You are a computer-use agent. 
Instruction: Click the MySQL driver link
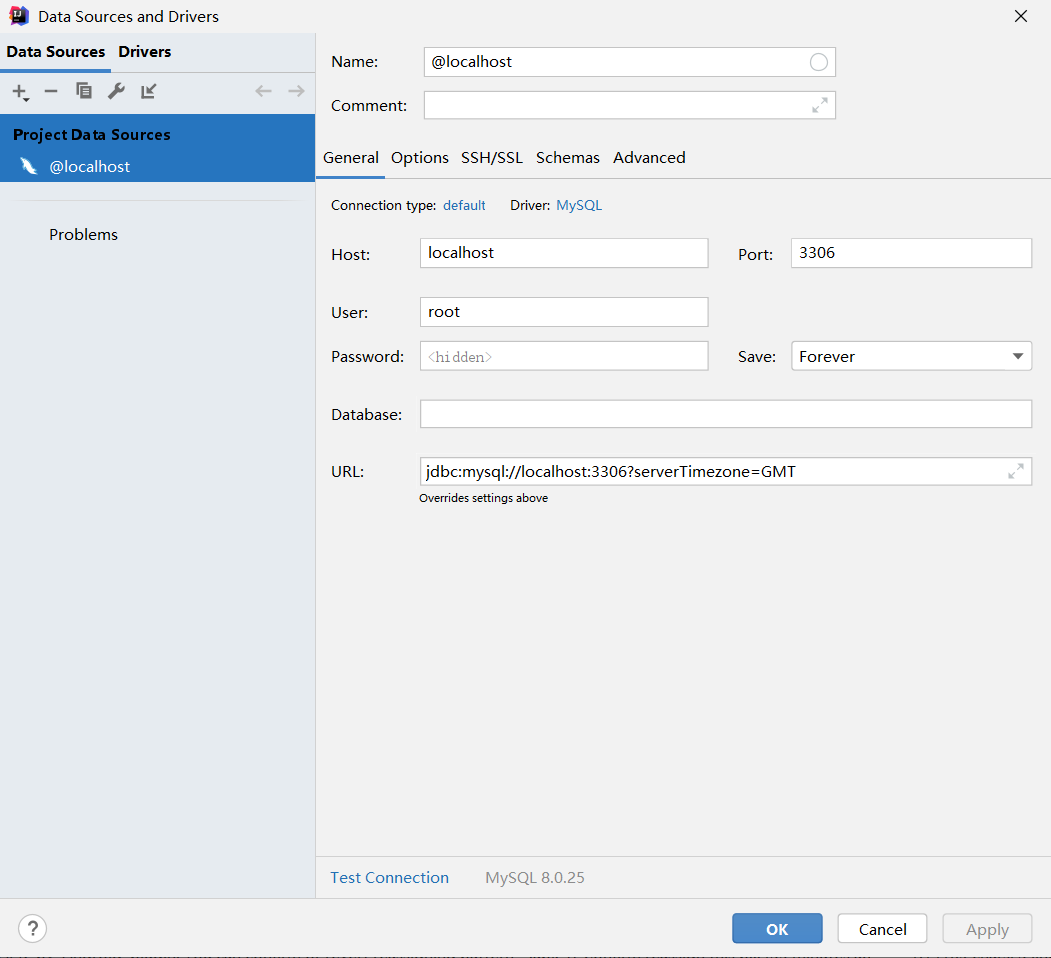[579, 206]
